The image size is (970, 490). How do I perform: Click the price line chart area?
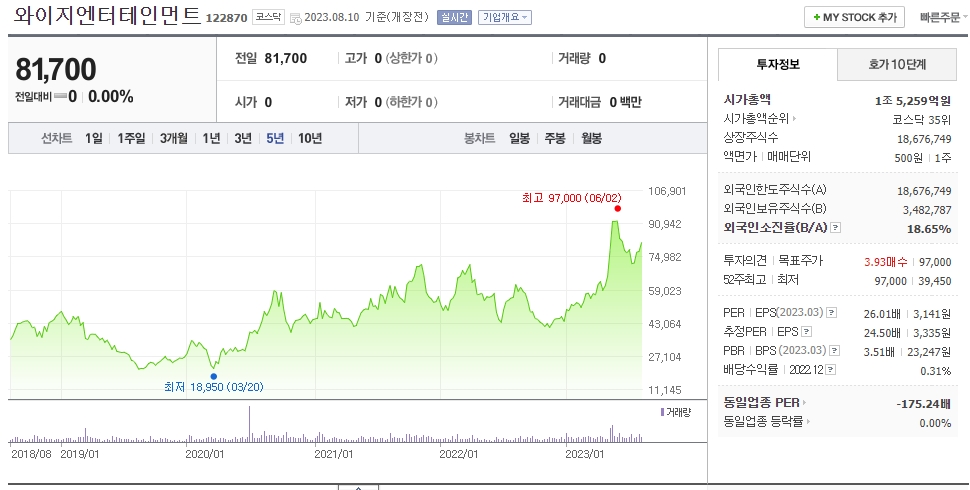[x=327, y=294]
